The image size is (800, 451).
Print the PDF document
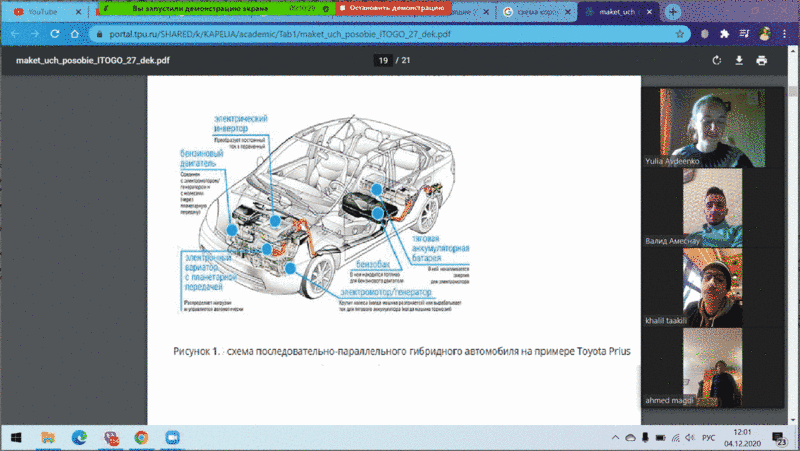[762, 60]
